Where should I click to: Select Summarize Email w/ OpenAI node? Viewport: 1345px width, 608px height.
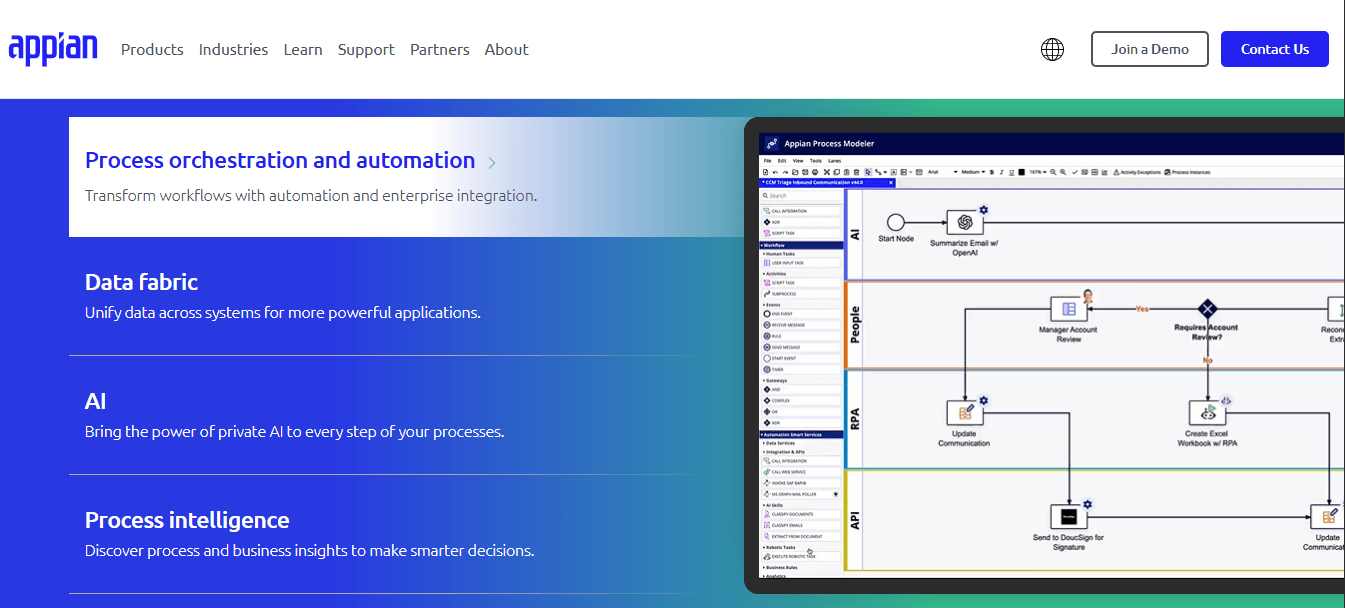pos(964,222)
